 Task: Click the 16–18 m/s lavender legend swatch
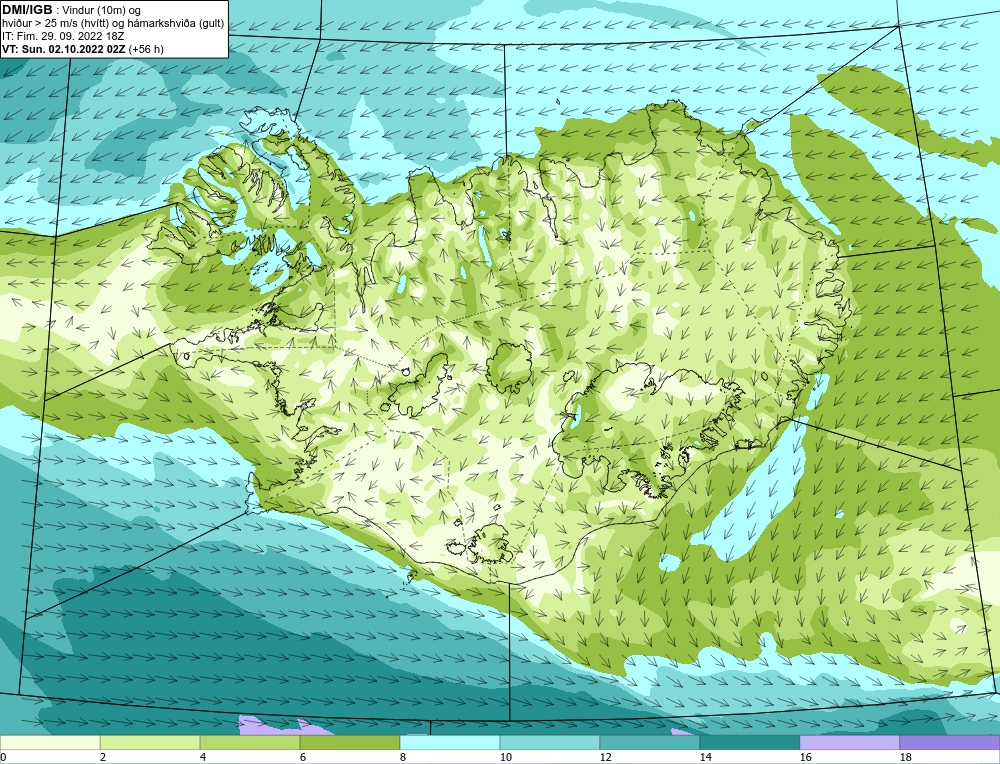click(849, 742)
